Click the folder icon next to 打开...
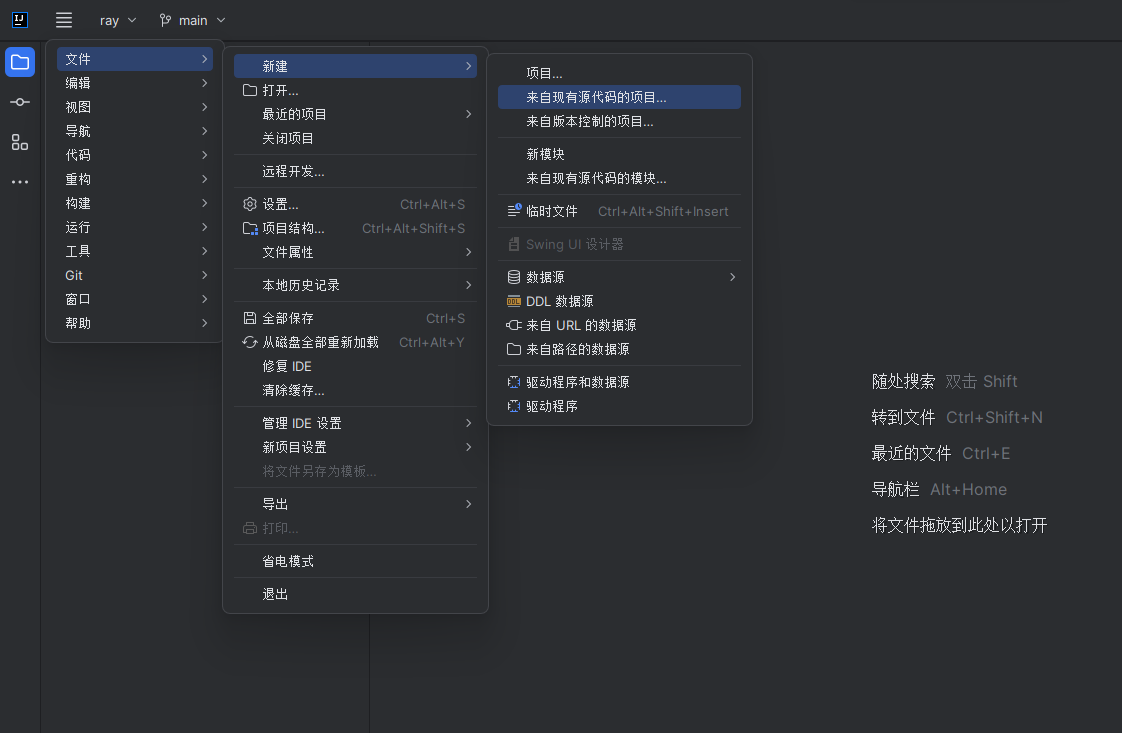The image size is (1122, 733). click(250, 90)
